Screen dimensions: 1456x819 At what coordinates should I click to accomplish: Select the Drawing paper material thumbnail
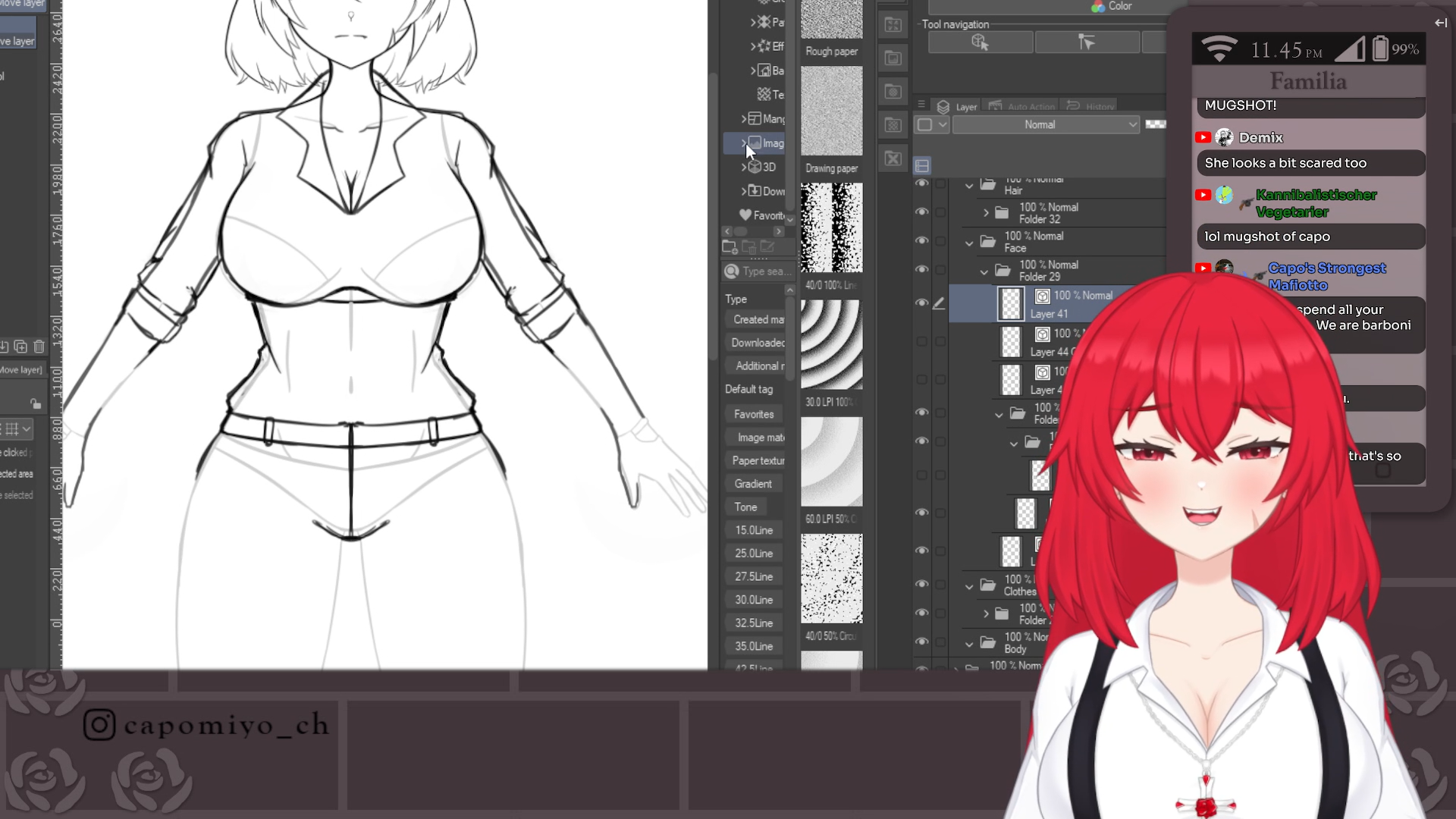(x=832, y=111)
